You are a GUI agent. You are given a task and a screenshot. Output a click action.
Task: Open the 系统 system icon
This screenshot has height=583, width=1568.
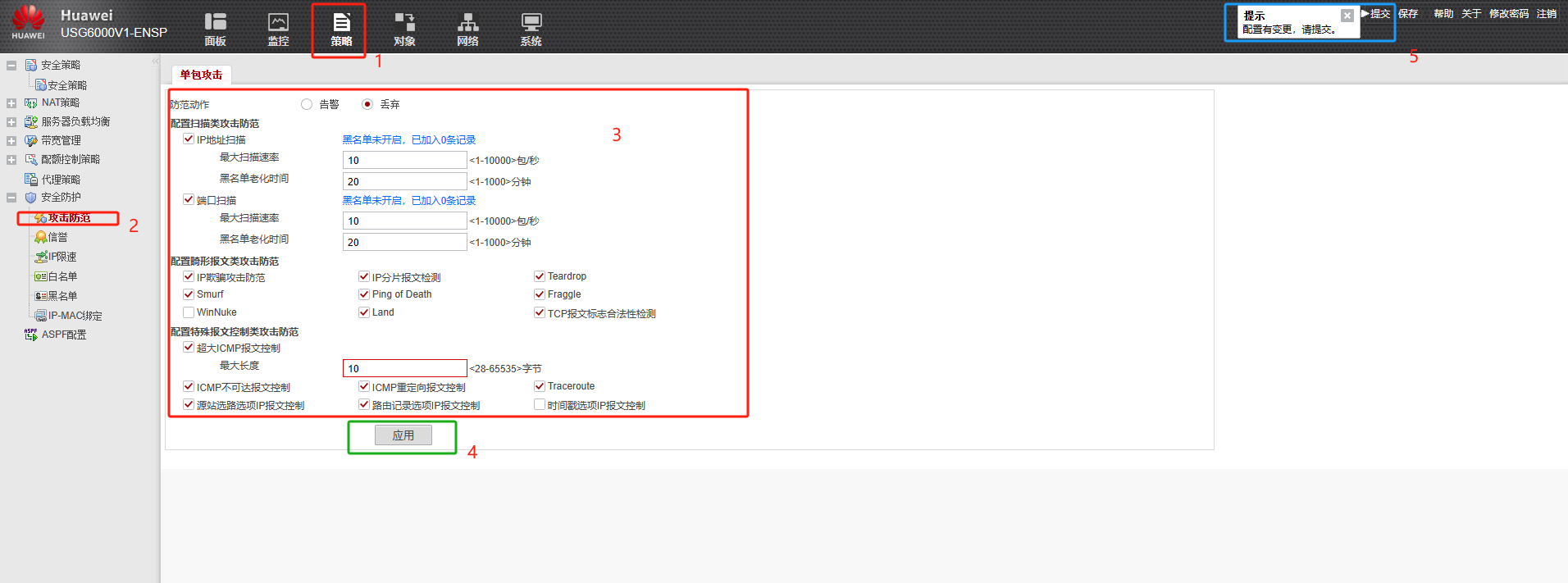pos(531,29)
